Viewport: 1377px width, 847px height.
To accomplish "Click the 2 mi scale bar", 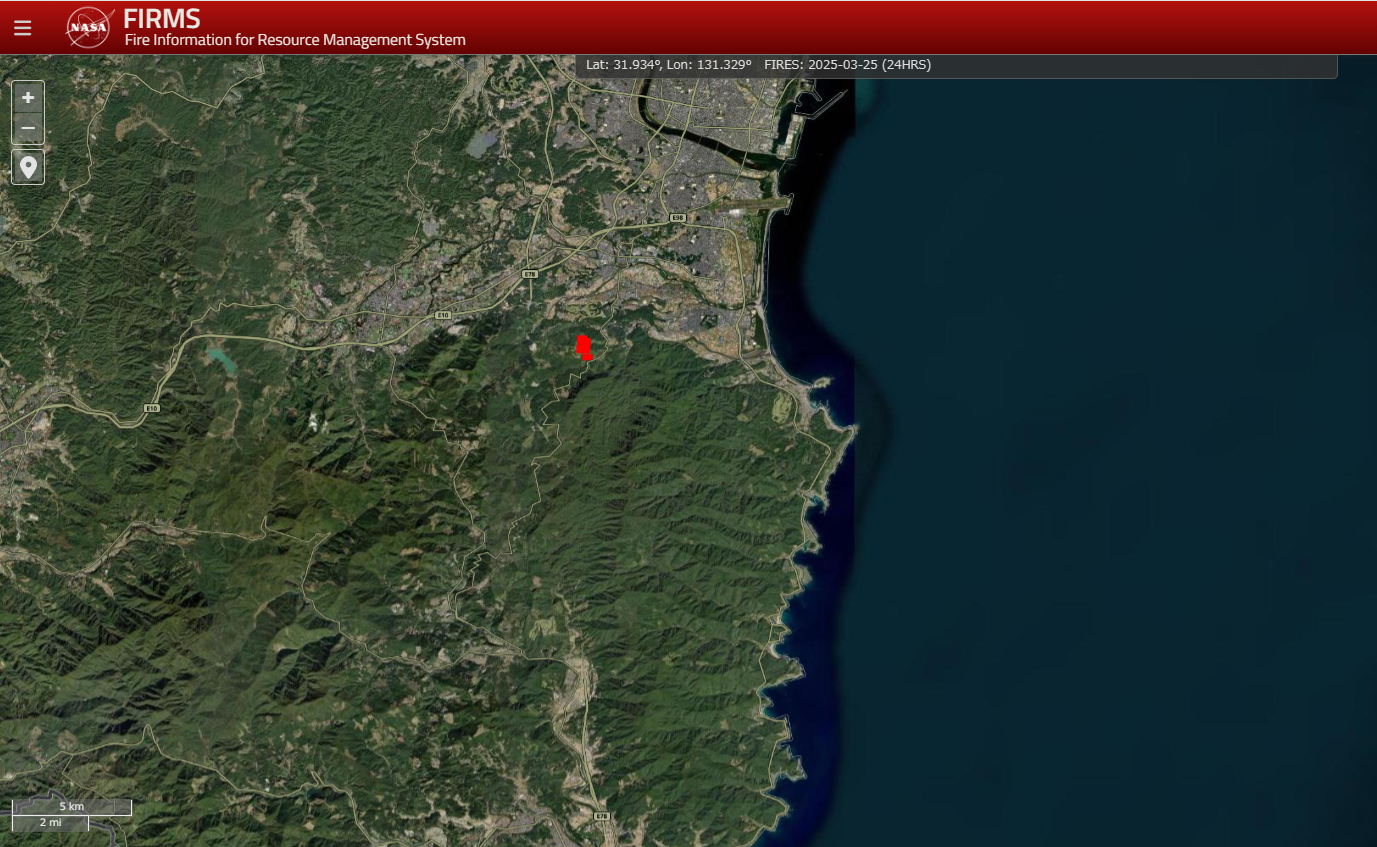I will [x=50, y=822].
